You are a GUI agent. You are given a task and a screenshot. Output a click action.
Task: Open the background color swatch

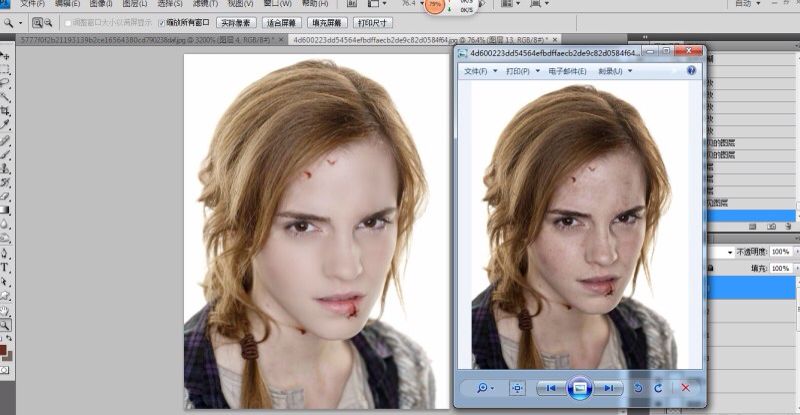pyautogui.click(x=9, y=356)
